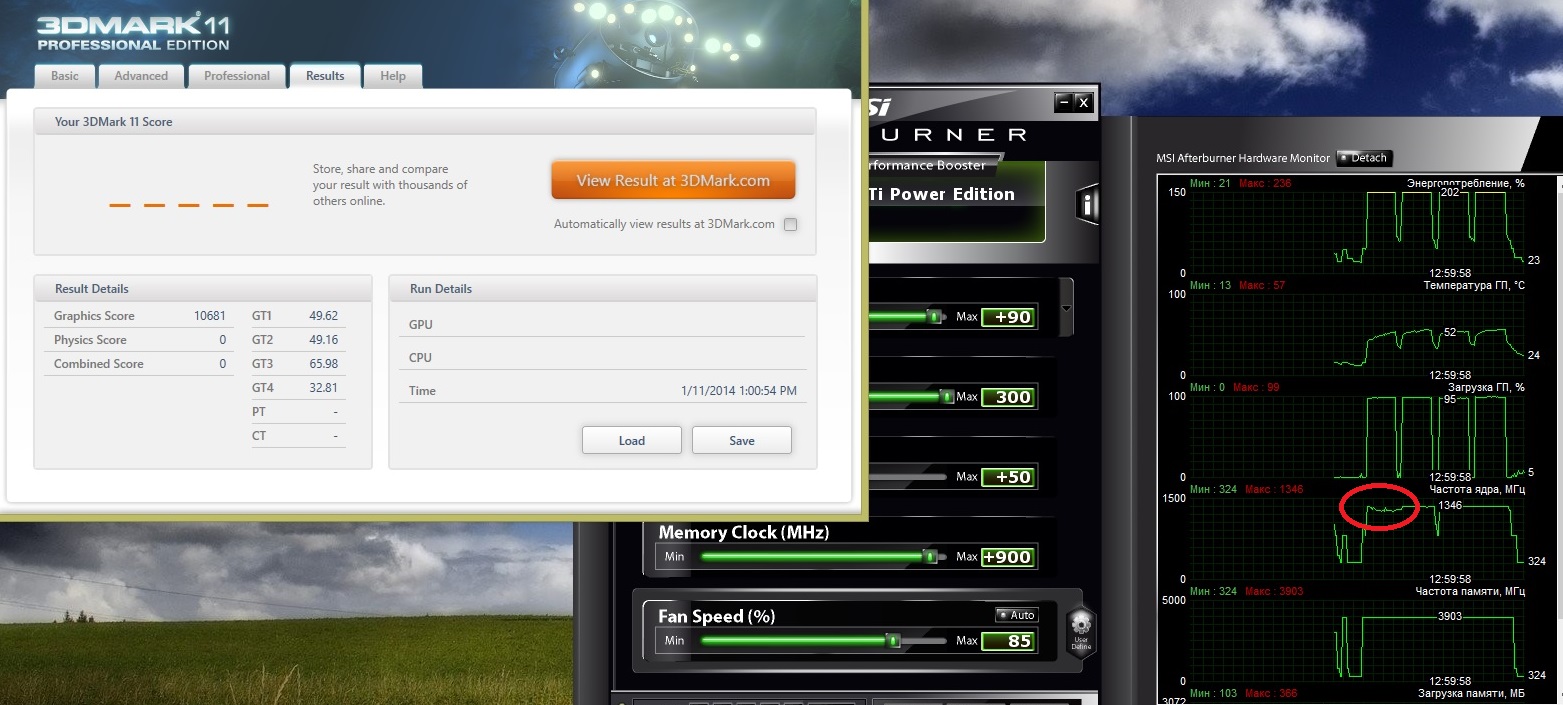The width and height of the screenshot is (1563, 705).
Task: Switch to the Basic tab
Action: tap(65, 76)
